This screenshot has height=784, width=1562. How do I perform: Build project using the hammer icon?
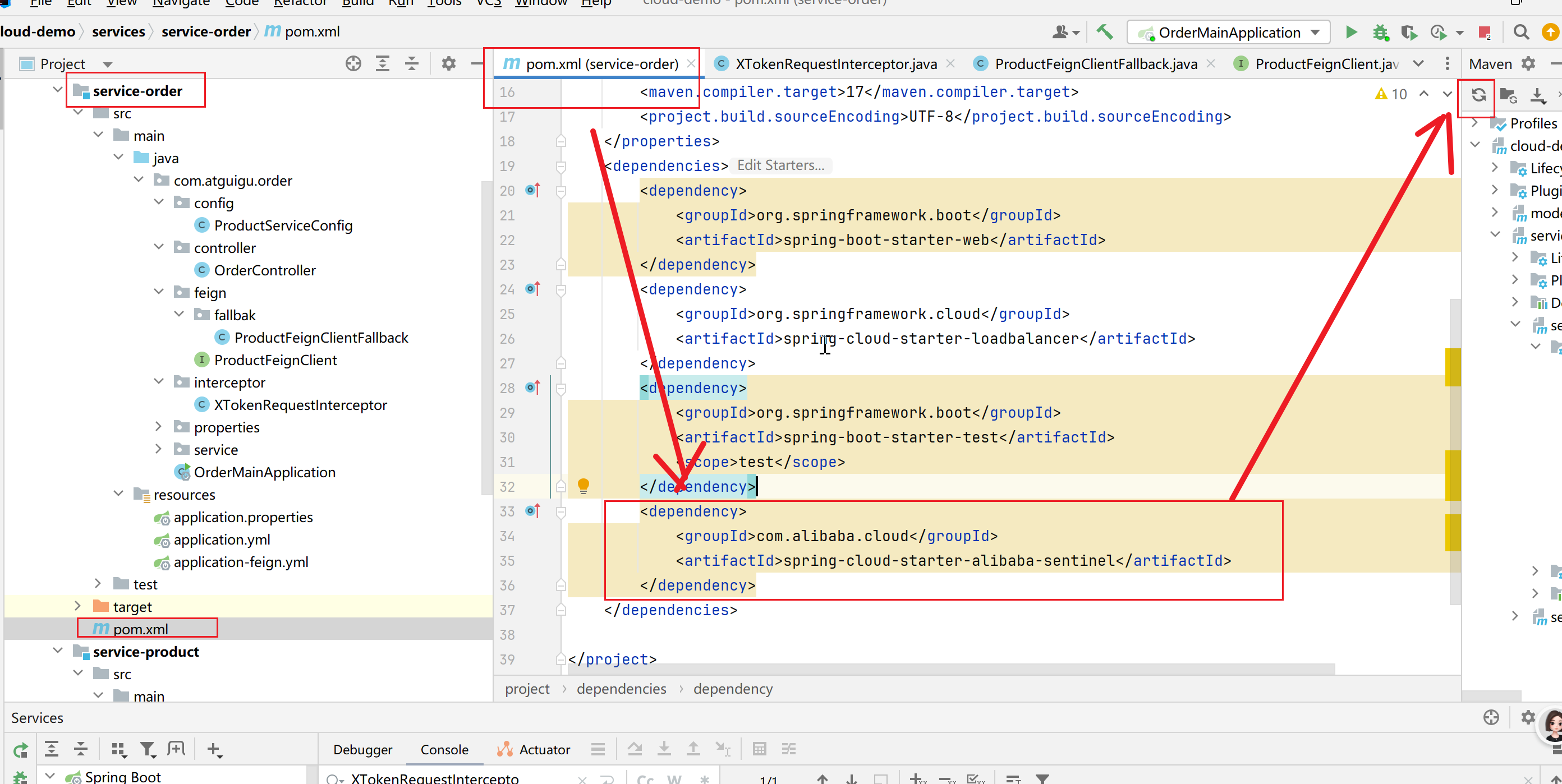pos(1105,32)
